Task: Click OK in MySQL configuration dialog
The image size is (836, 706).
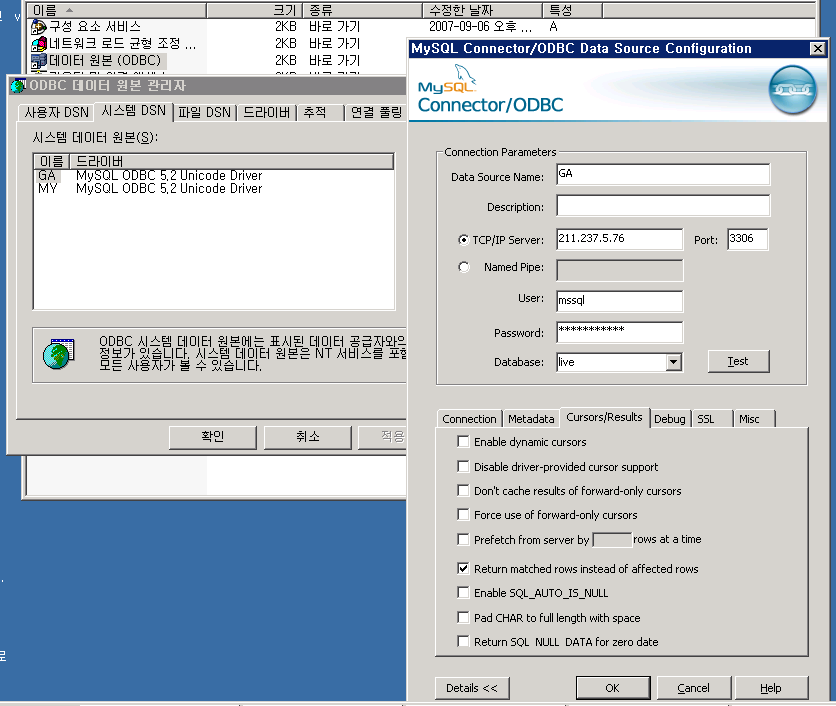Action: pos(613,688)
